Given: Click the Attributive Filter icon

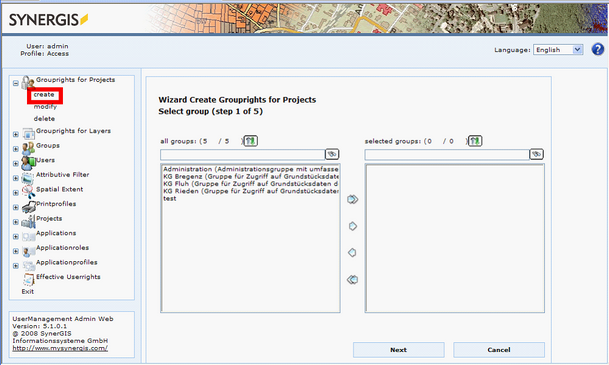Looking at the screenshot, I should (28, 178).
